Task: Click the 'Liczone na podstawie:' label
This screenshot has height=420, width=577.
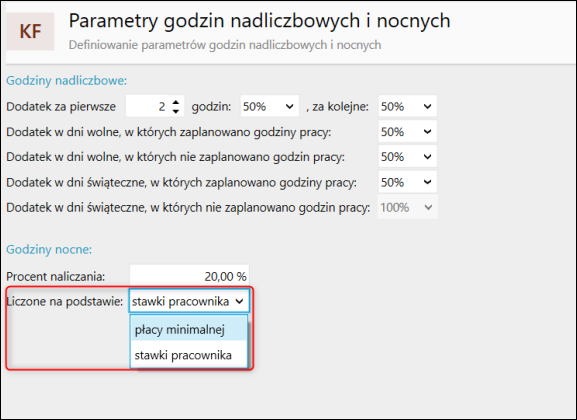Action: coord(65,301)
